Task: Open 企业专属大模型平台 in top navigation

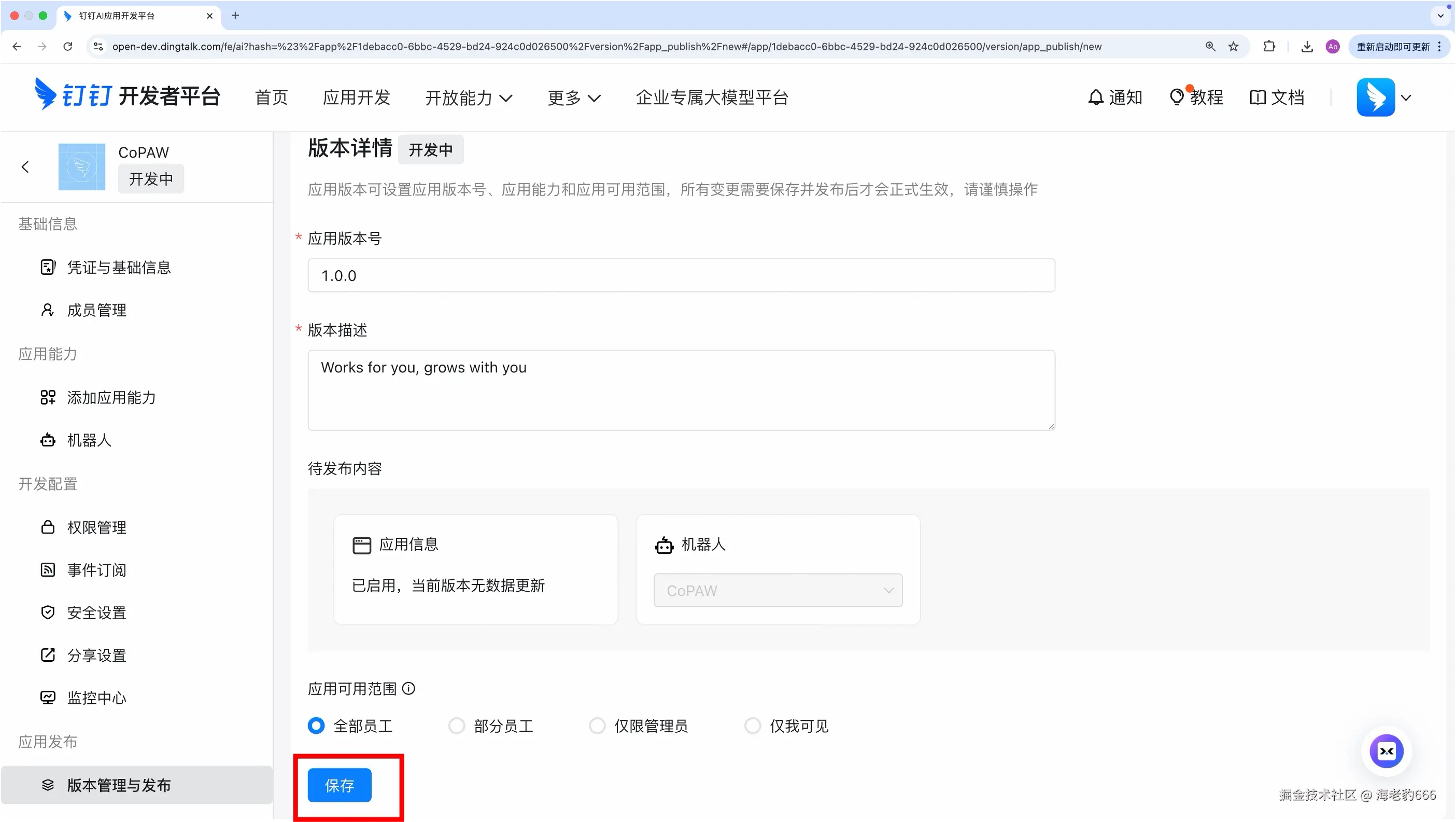Action: (712, 97)
